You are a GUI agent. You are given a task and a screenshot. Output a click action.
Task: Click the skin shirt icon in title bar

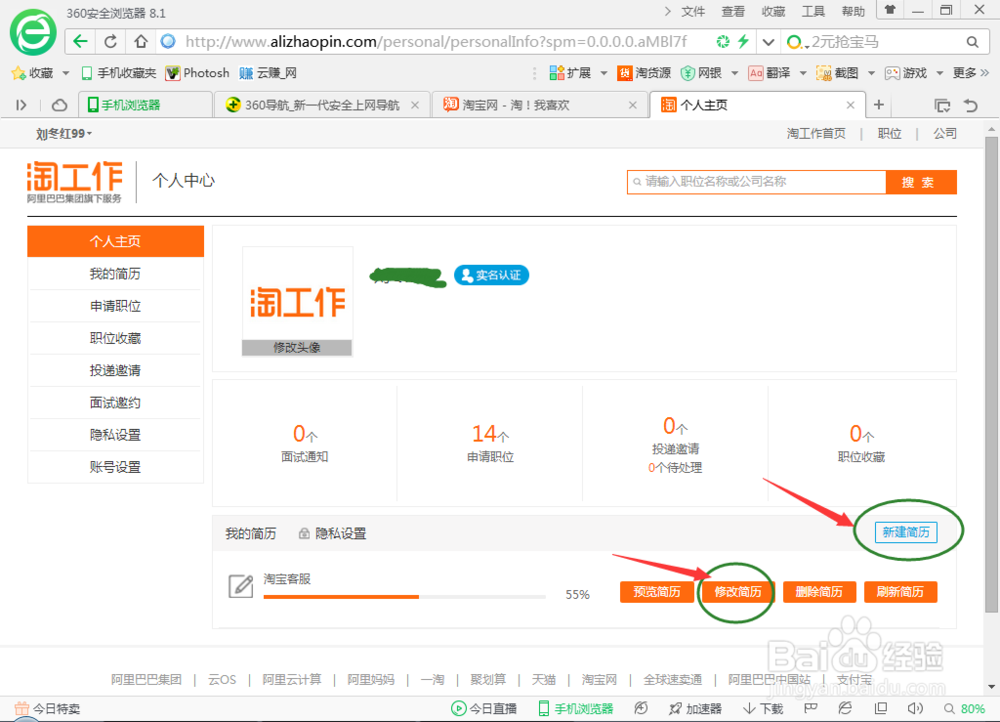point(890,10)
